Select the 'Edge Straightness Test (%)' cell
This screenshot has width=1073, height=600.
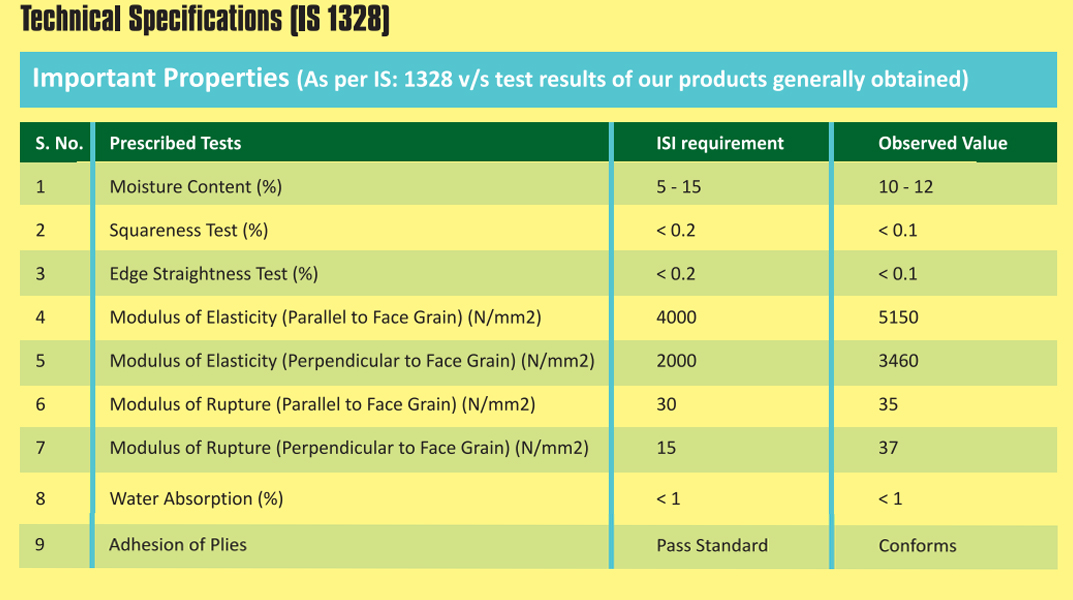click(214, 274)
